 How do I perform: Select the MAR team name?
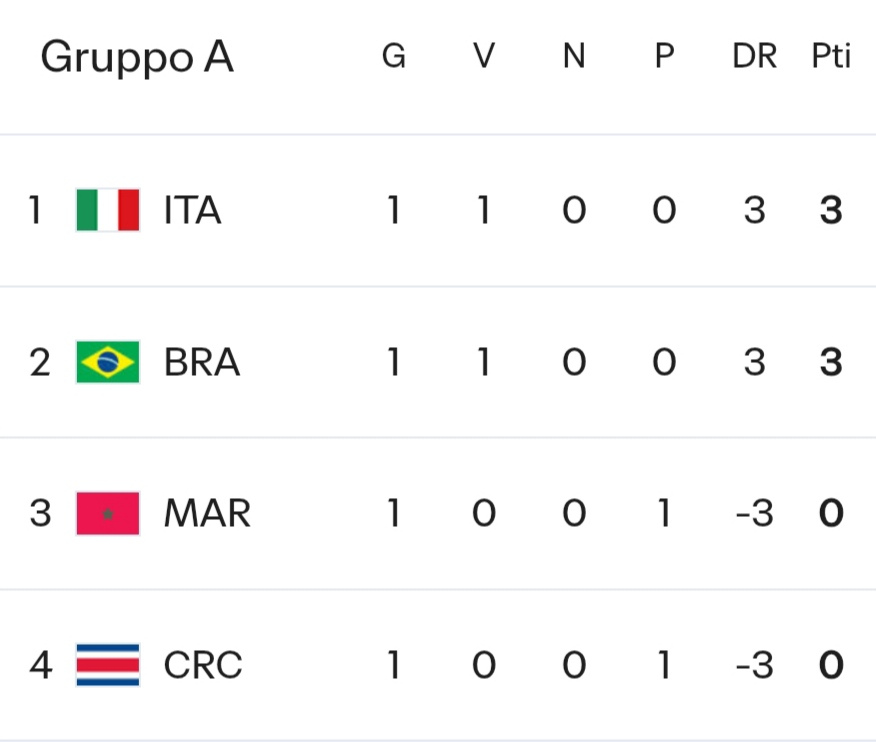coord(207,514)
